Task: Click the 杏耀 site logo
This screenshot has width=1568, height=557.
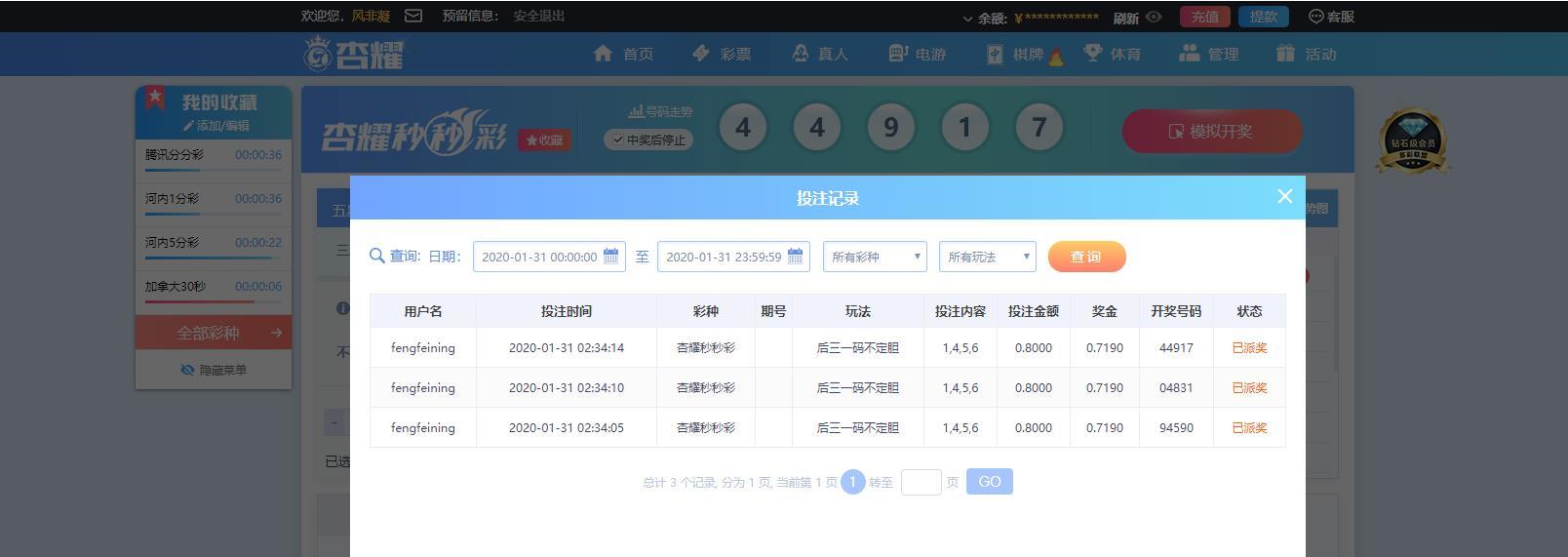Action: (x=354, y=54)
